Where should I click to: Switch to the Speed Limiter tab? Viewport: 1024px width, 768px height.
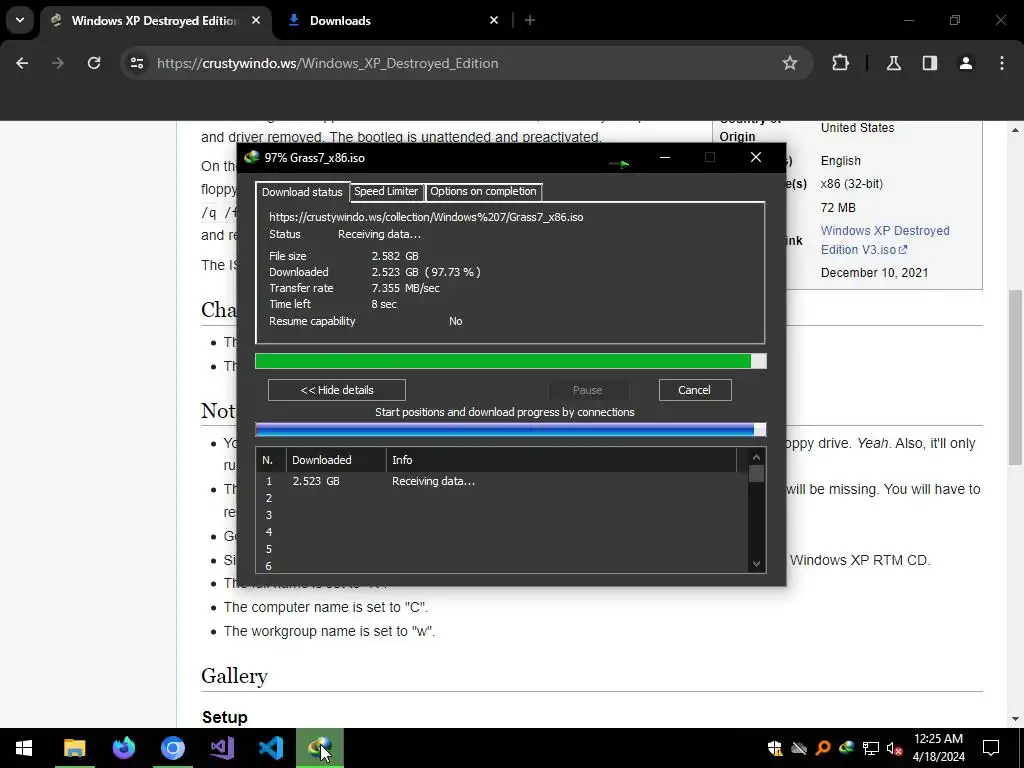(x=386, y=191)
